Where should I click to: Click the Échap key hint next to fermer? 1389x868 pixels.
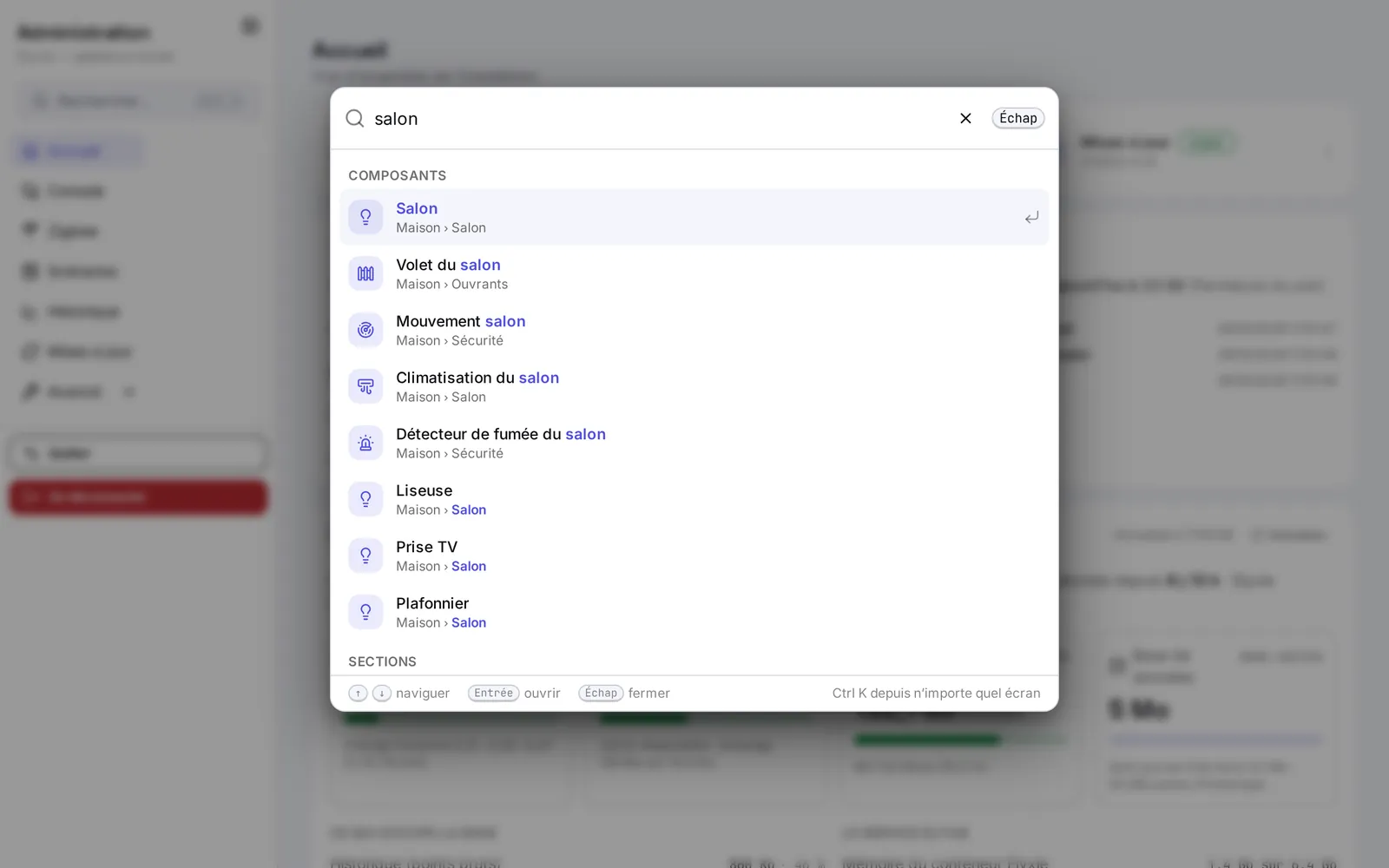[601, 693]
